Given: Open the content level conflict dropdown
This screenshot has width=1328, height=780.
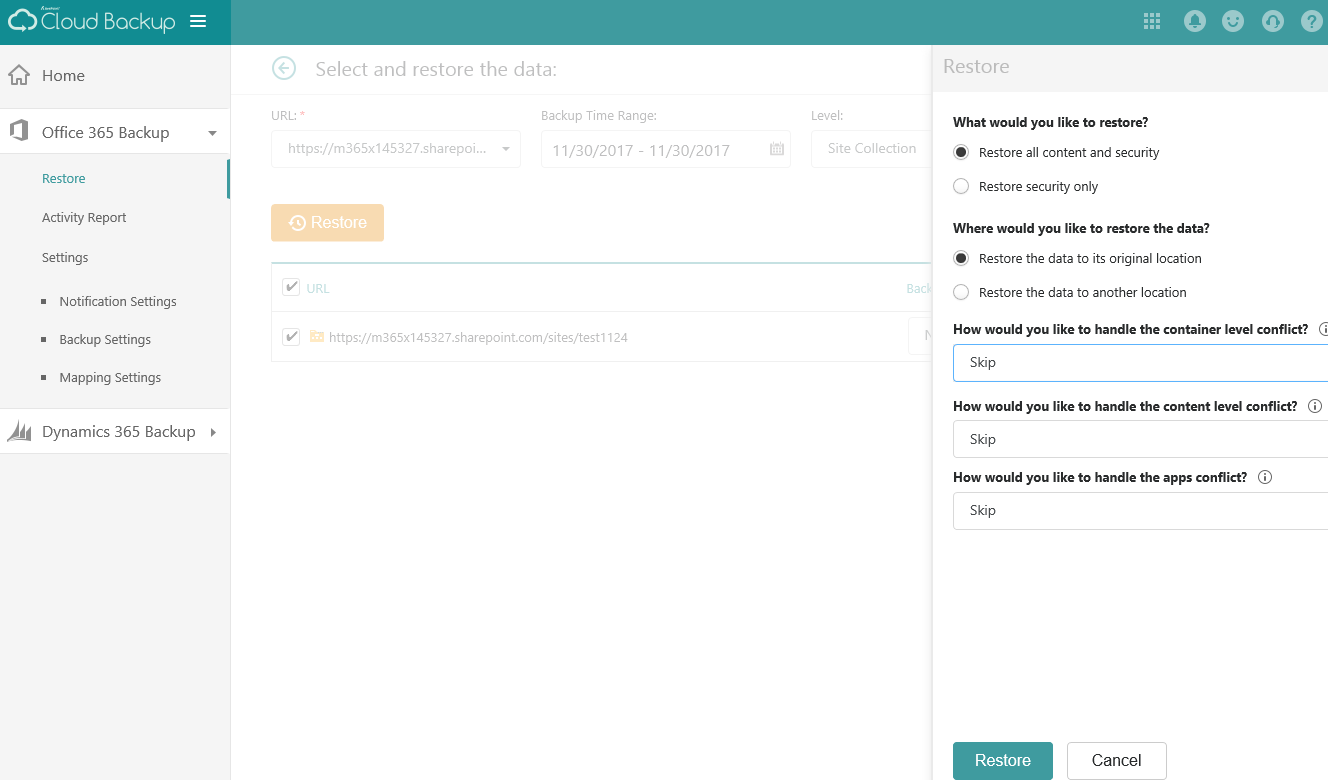Looking at the screenshot, I should pyautogui.click(x=1140, y=439).
